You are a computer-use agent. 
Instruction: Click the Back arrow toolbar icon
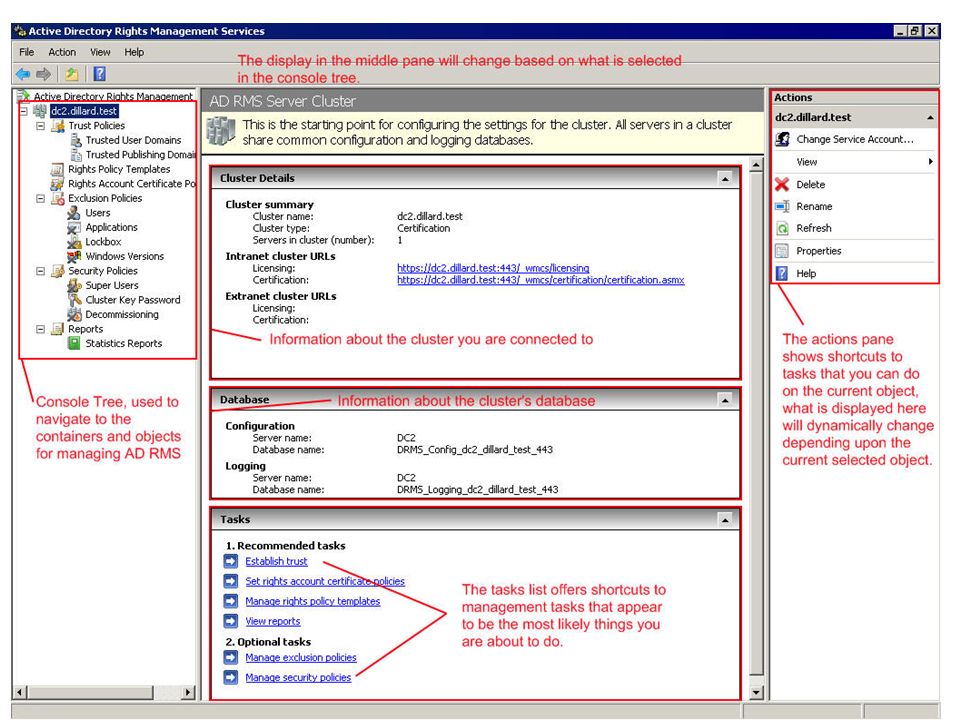point(23,74)
